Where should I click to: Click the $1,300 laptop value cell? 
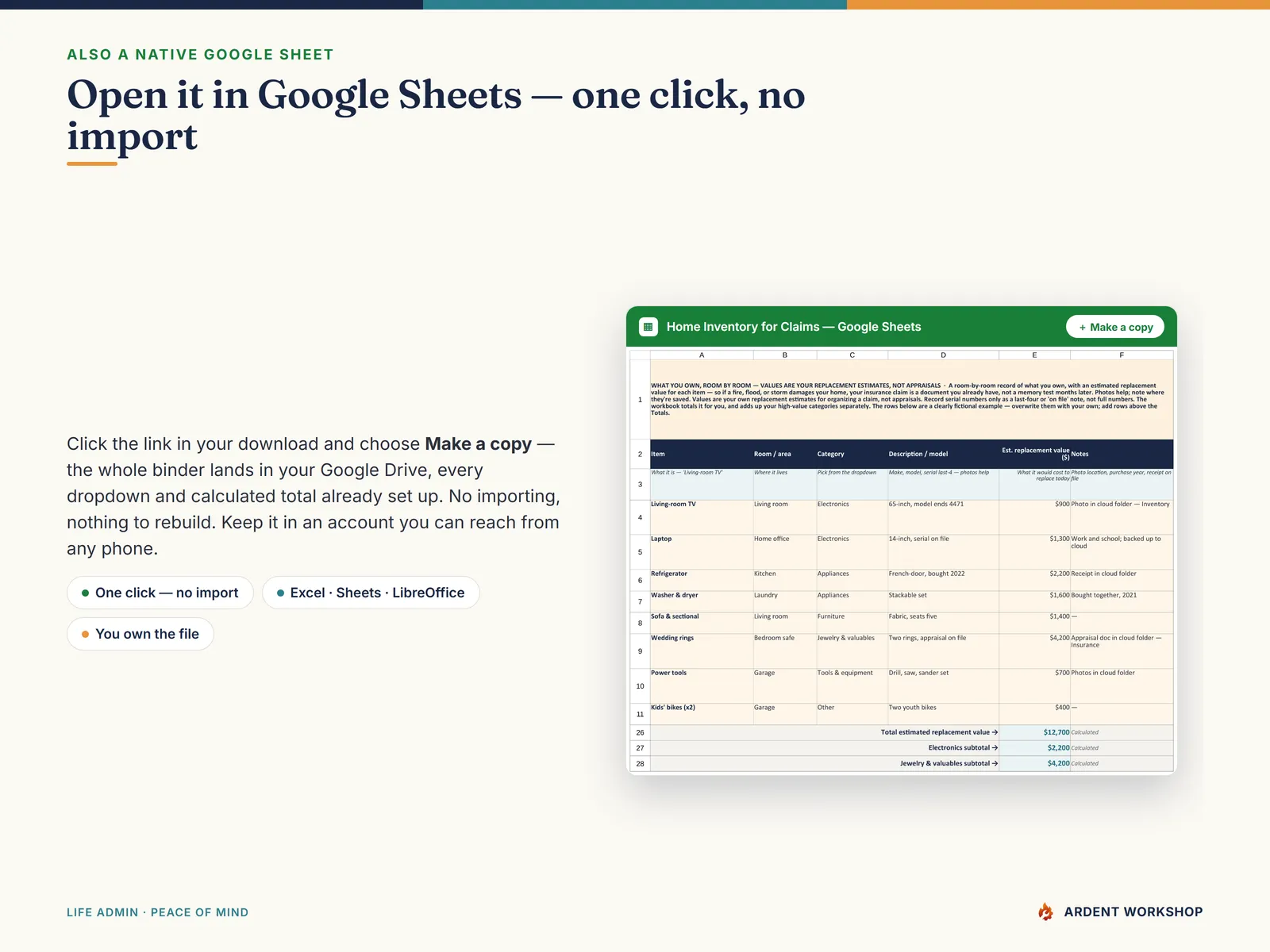click(1034, 552)
